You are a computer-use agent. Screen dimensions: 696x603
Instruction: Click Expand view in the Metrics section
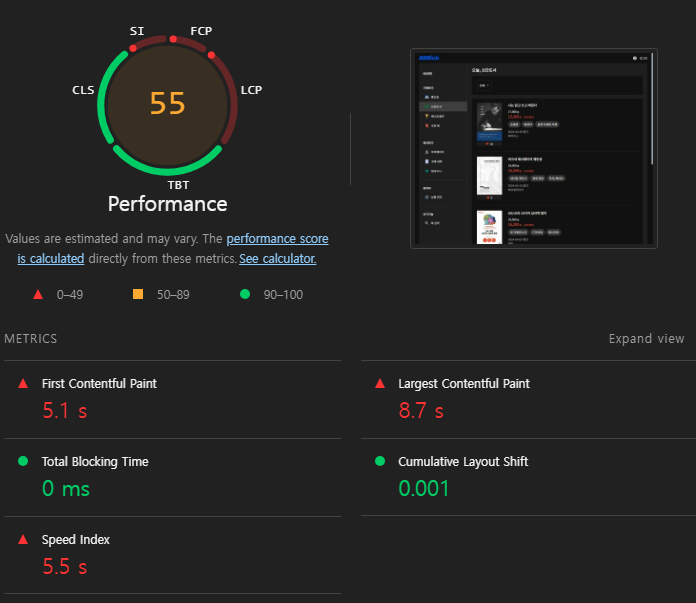coord(646,339)
